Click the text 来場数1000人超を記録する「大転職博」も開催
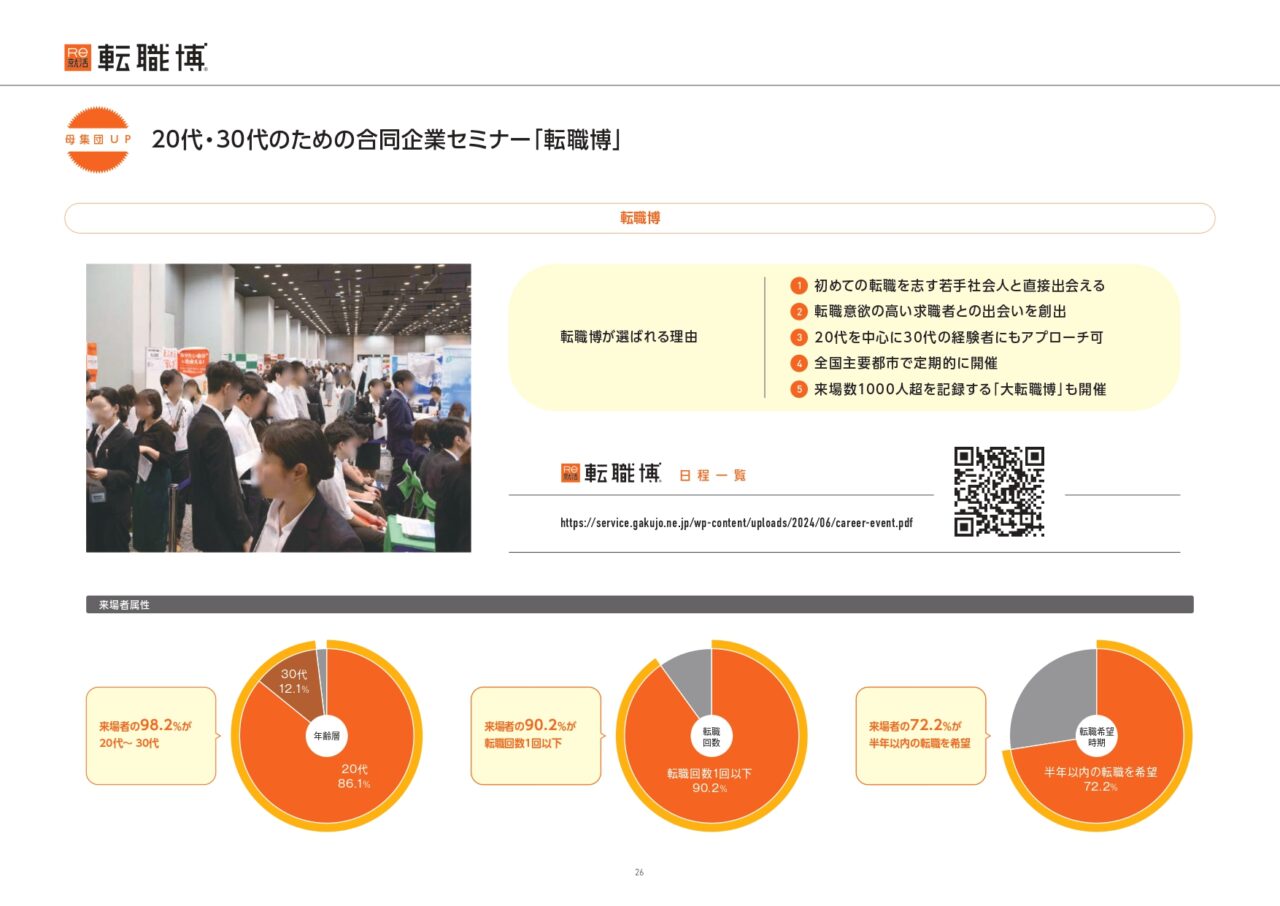The width and height of the screenshot is (1280, 906). pos(960,390)
